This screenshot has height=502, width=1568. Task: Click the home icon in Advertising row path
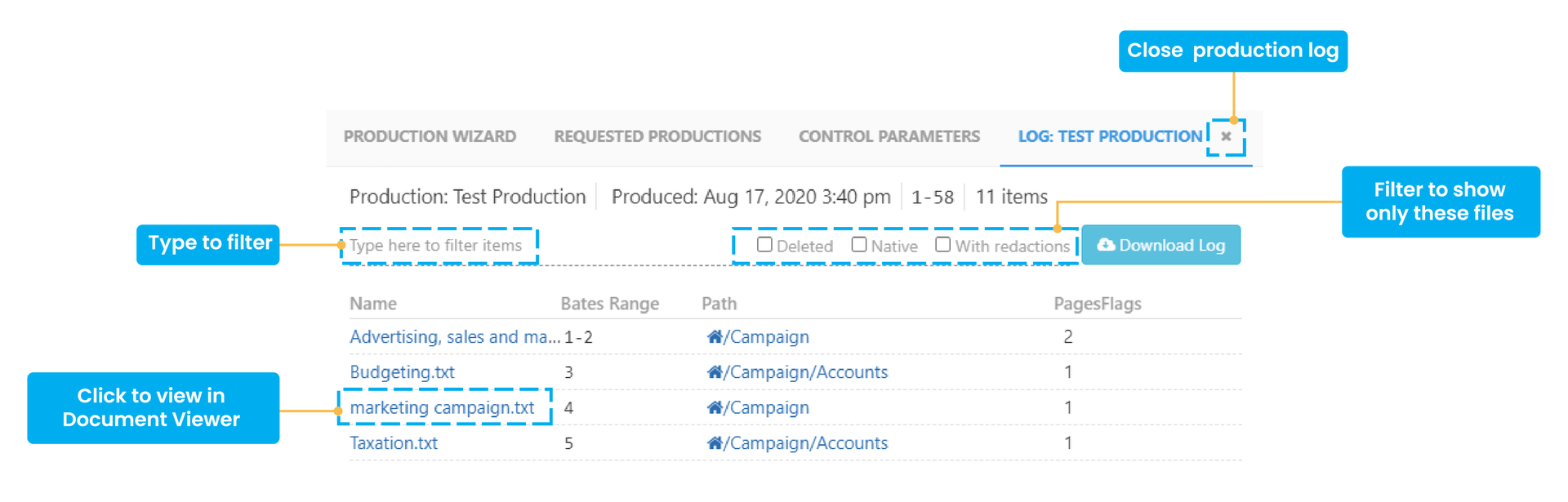(x=715, y=337)
